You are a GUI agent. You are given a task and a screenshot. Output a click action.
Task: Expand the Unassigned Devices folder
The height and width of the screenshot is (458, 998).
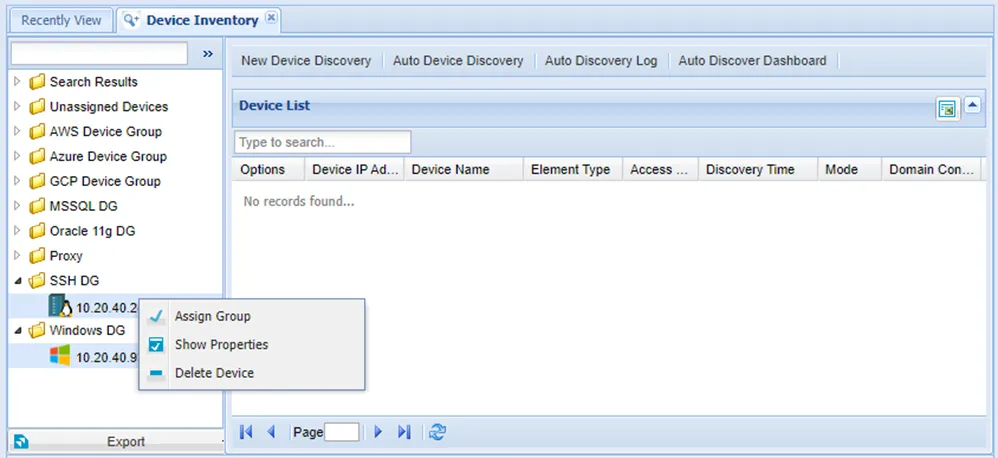coord(17,106)
